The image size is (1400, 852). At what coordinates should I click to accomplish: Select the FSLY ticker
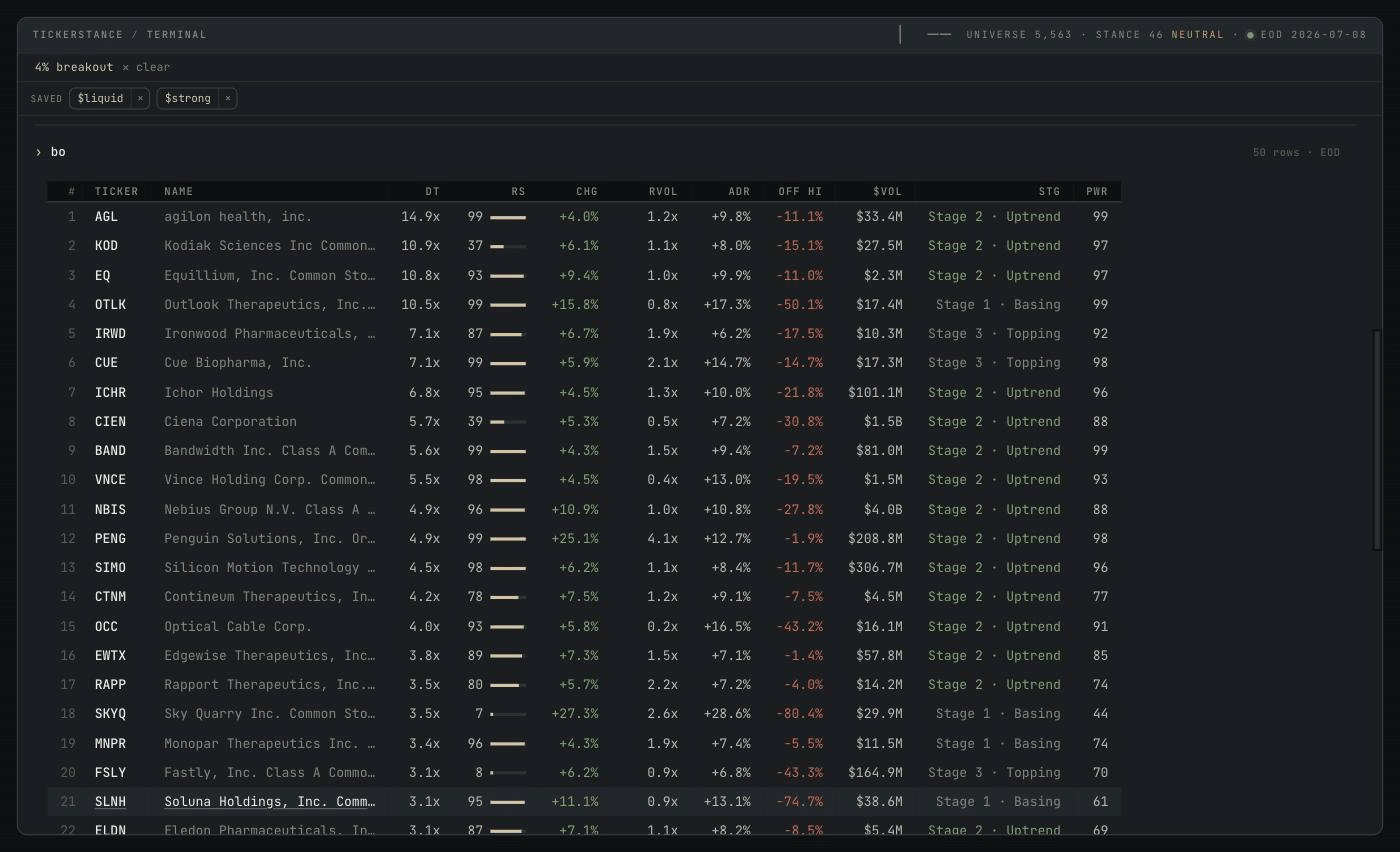pos(110,772)
